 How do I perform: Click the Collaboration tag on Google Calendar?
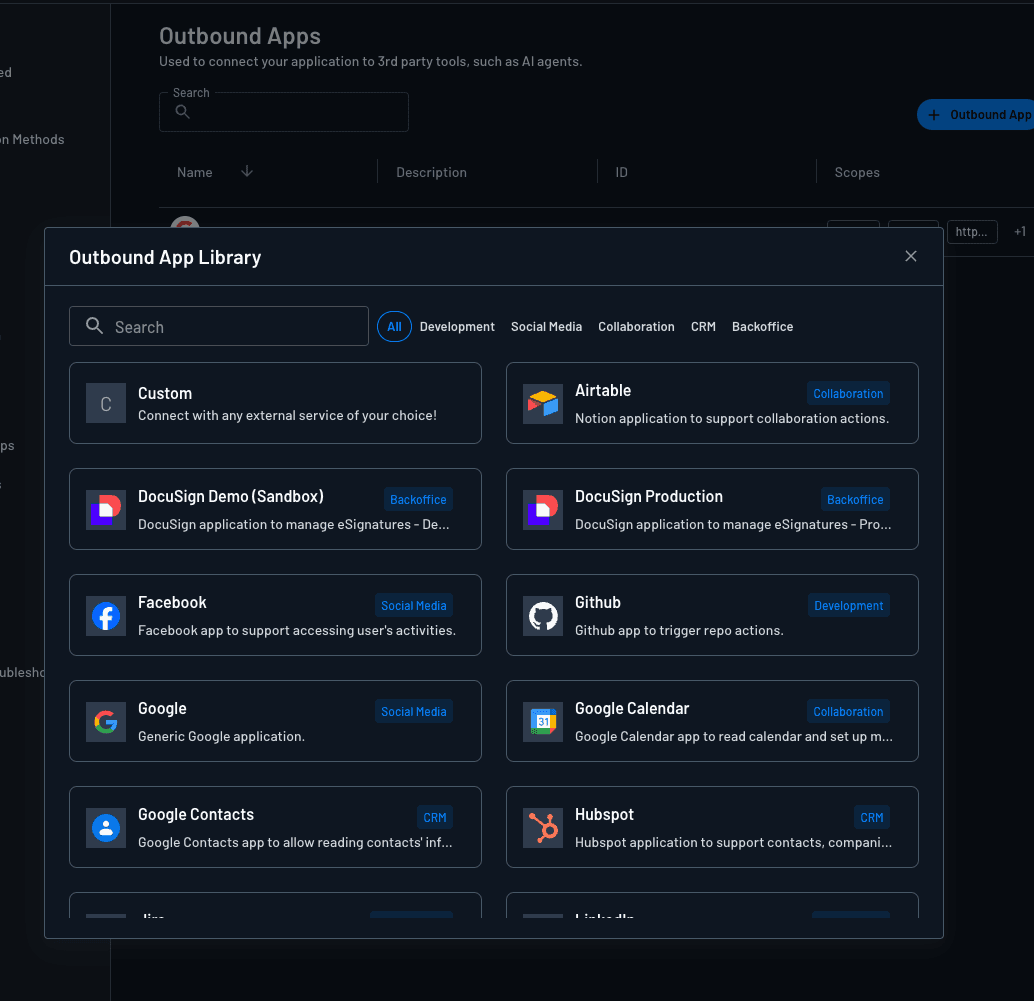click(848, 712)
